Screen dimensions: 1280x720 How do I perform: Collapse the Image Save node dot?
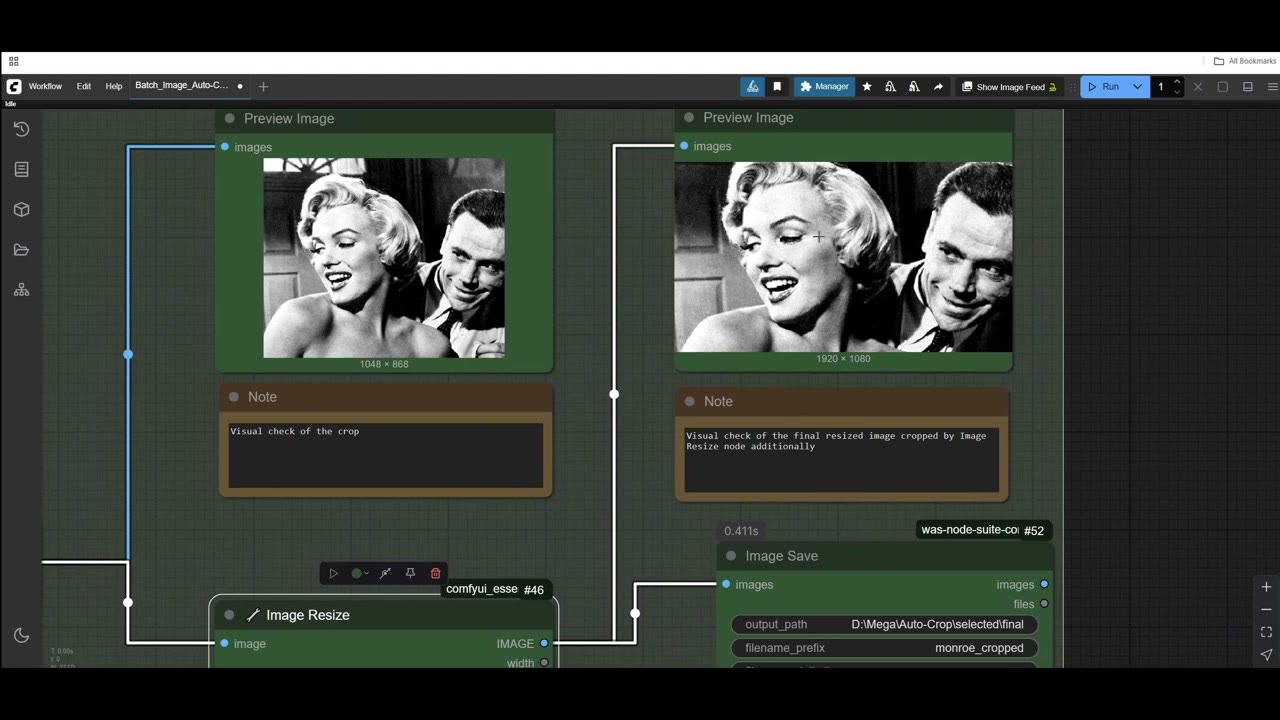731,556
